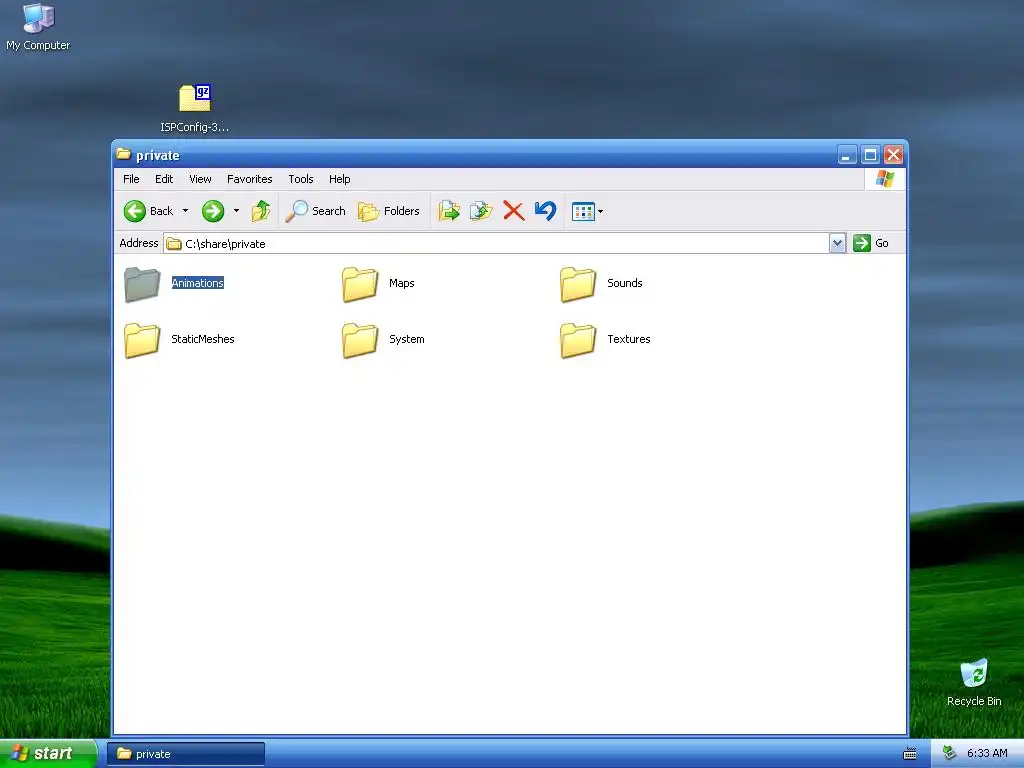Select the System folder icon

[x=360, y=340]
